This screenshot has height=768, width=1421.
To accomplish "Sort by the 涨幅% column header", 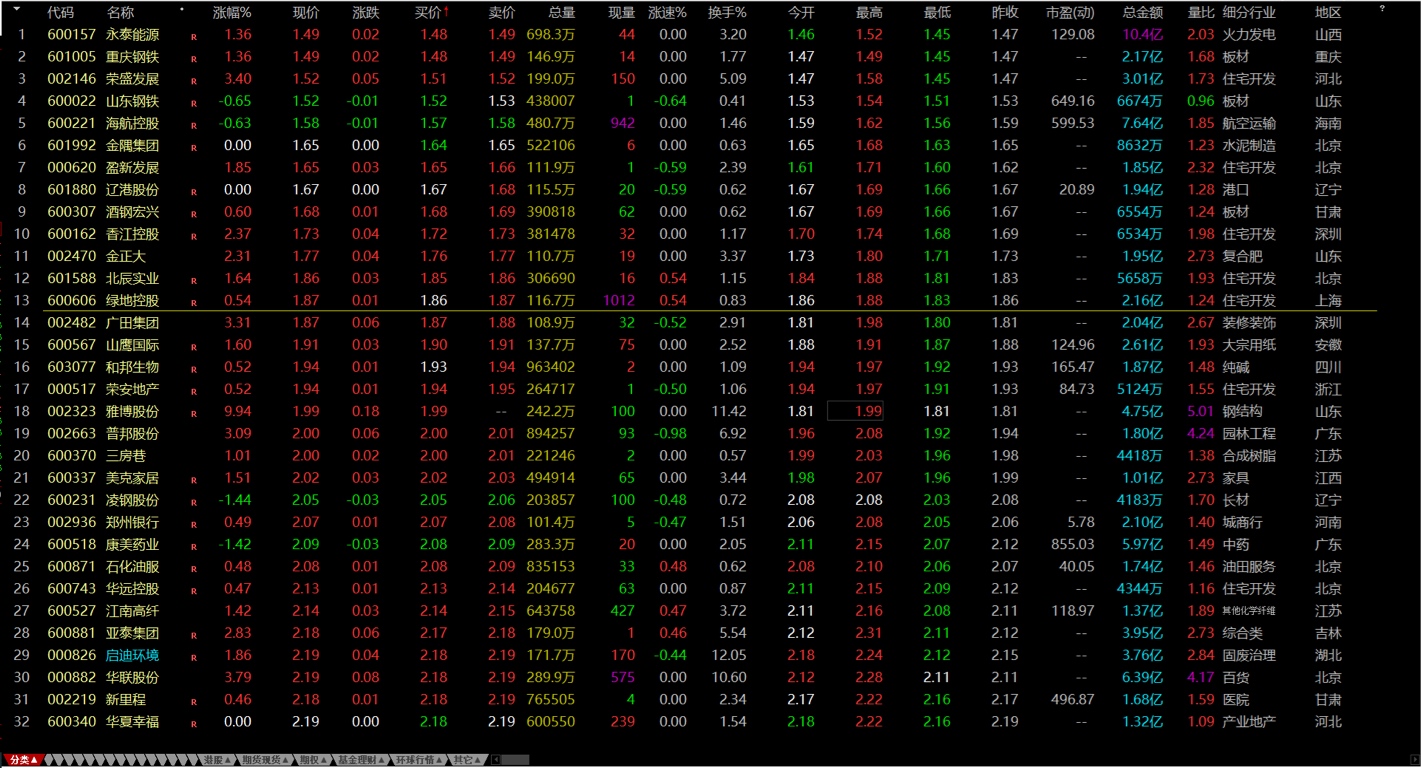I will pos(232,12).
